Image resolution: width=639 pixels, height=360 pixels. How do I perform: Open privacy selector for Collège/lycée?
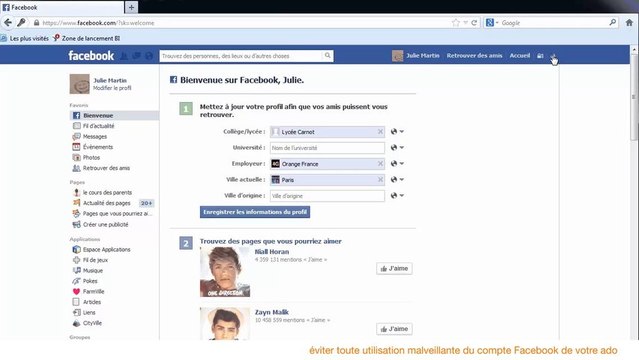pyautogui.click(x=397, y=132)
